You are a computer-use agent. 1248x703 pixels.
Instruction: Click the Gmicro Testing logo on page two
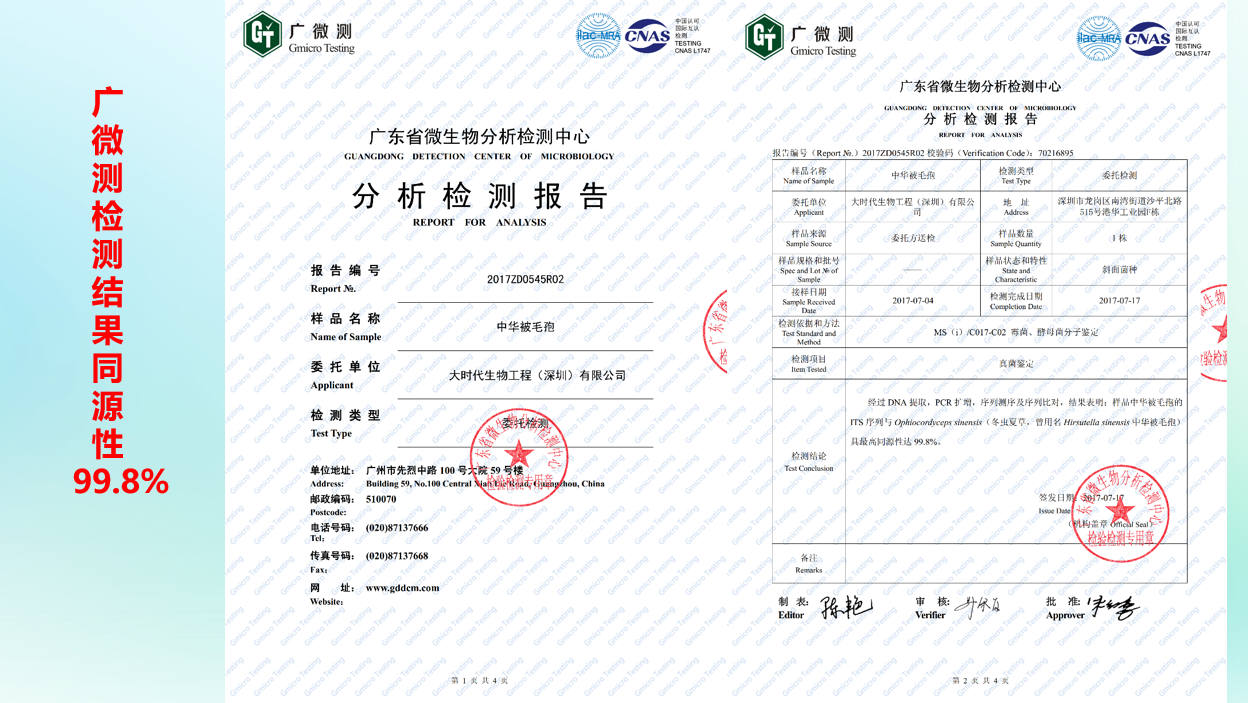[x=801, y=37]
